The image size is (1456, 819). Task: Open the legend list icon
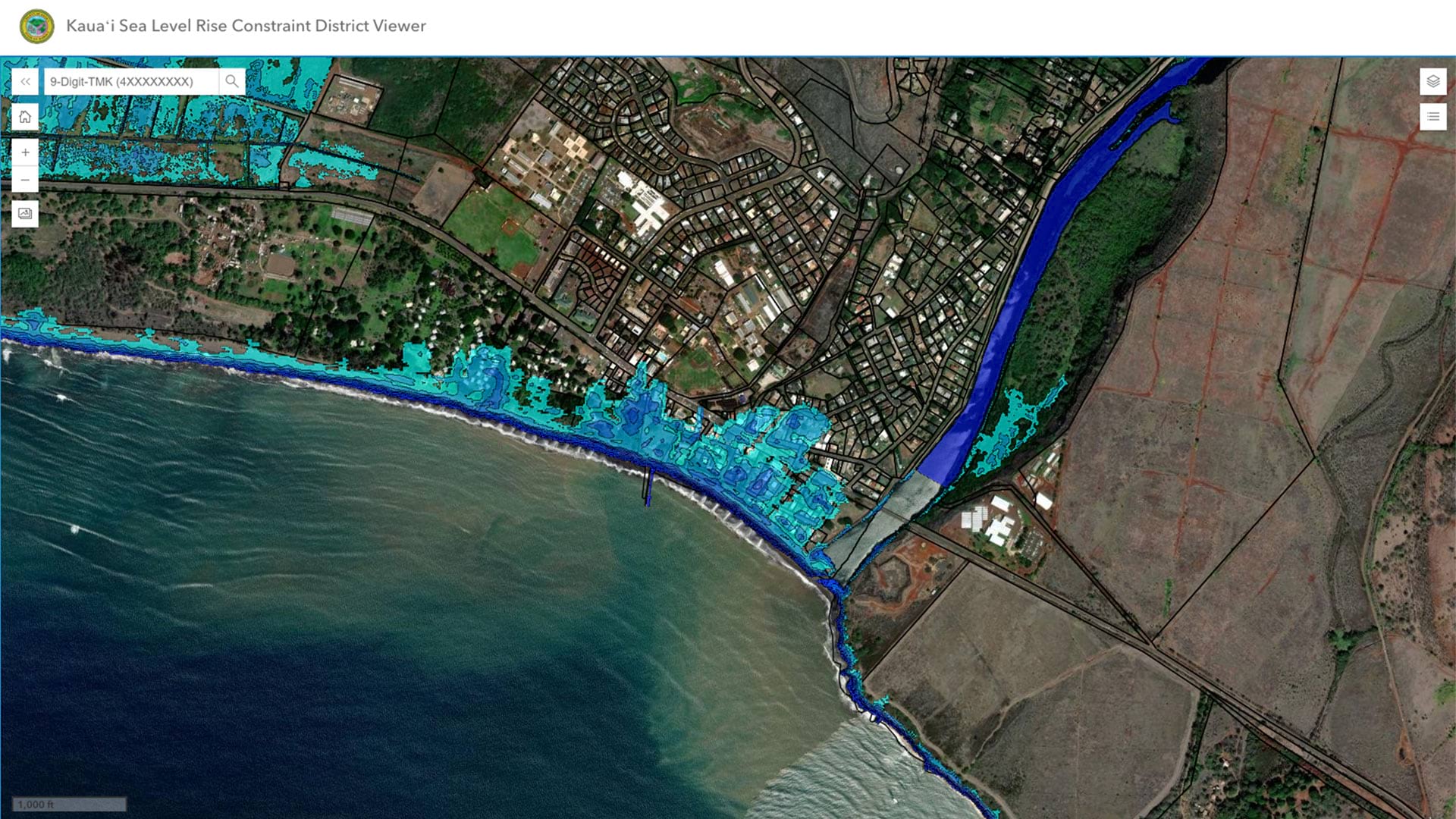point(1432,117)
